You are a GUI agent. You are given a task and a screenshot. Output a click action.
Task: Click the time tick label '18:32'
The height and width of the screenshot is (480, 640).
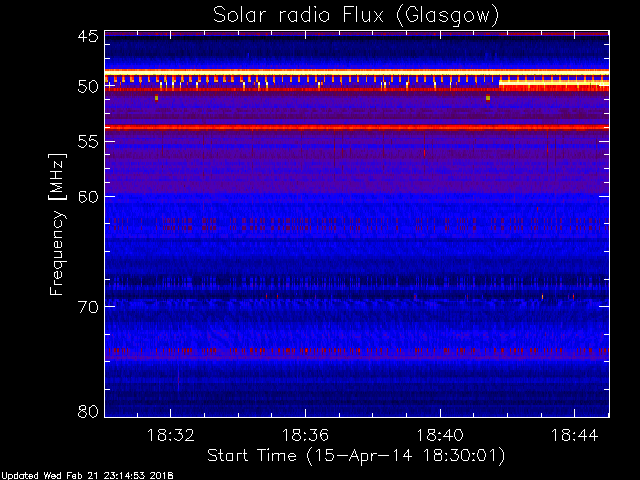[171, 435]
